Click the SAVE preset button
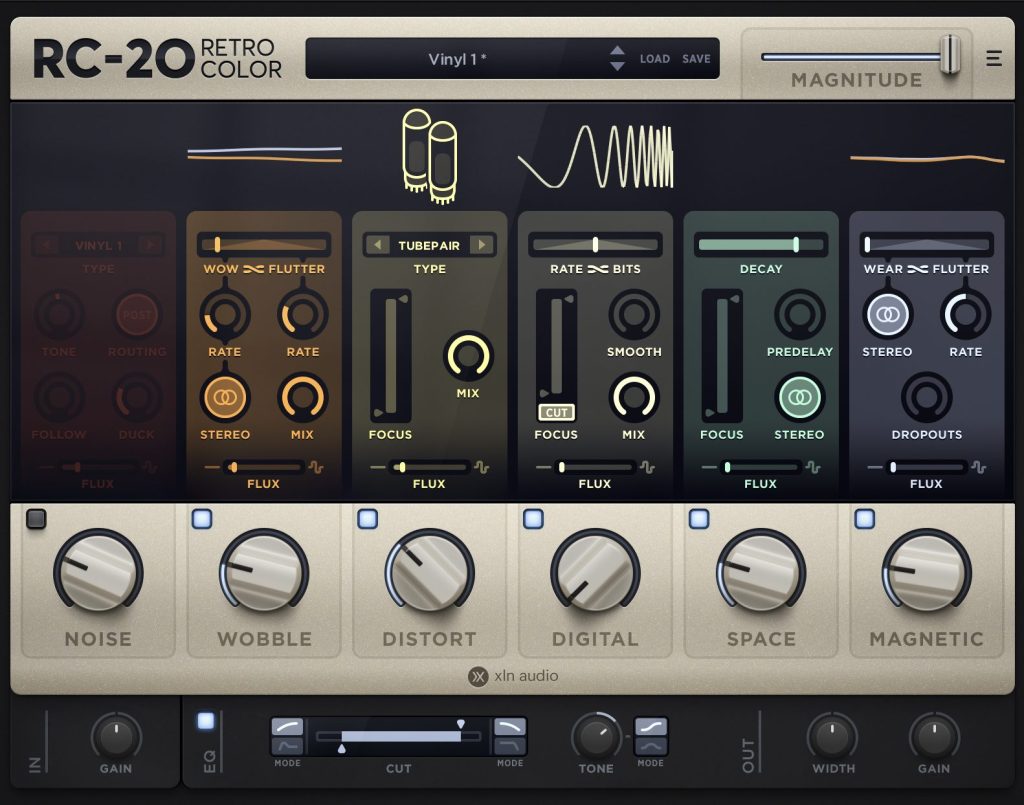This screenshot has height=805, width=1024. 696,59
